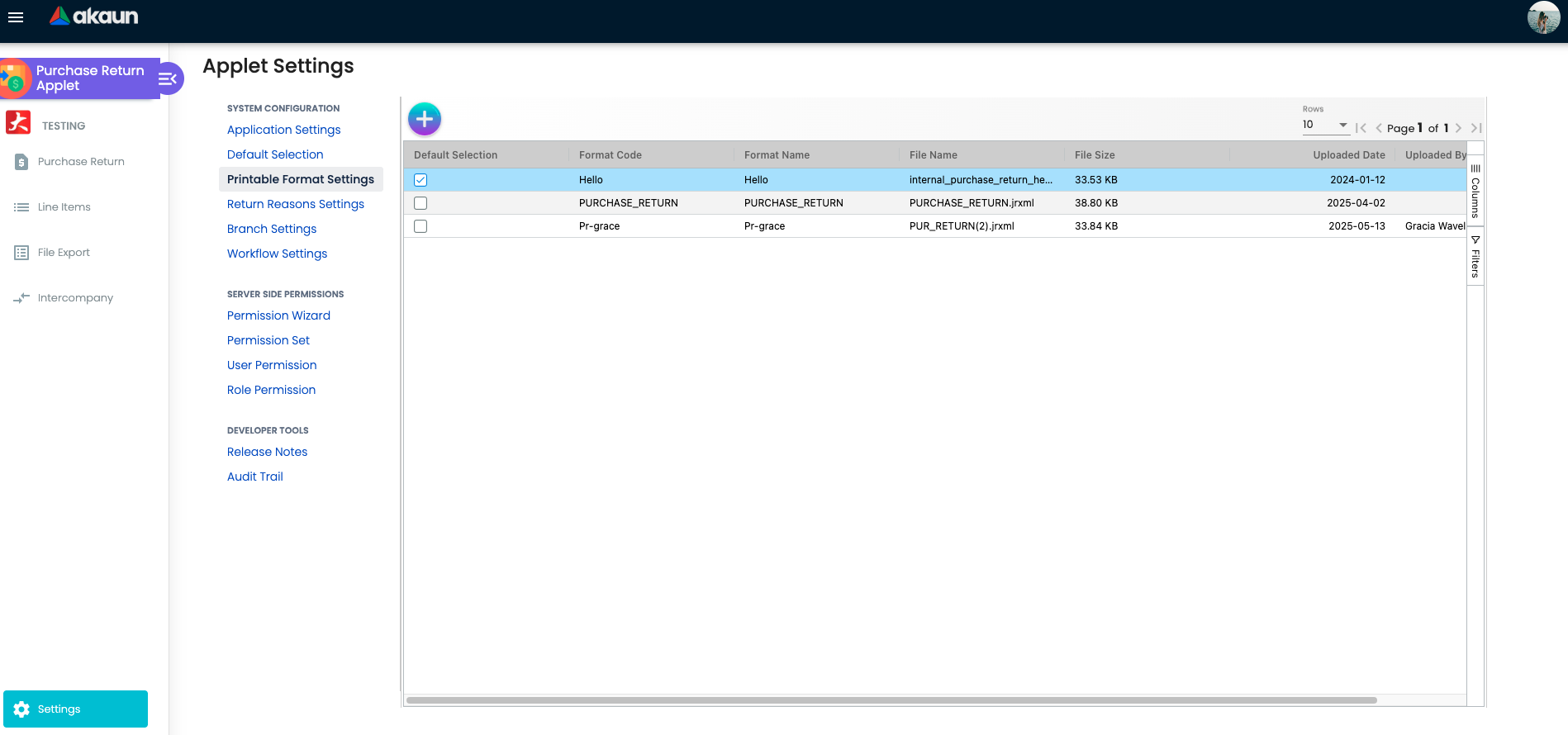The width and height of the screenshot is (1568, 735).
Task: Click Gracia Wavel uploaded by cell
Action: click(x=1435, y=226)
